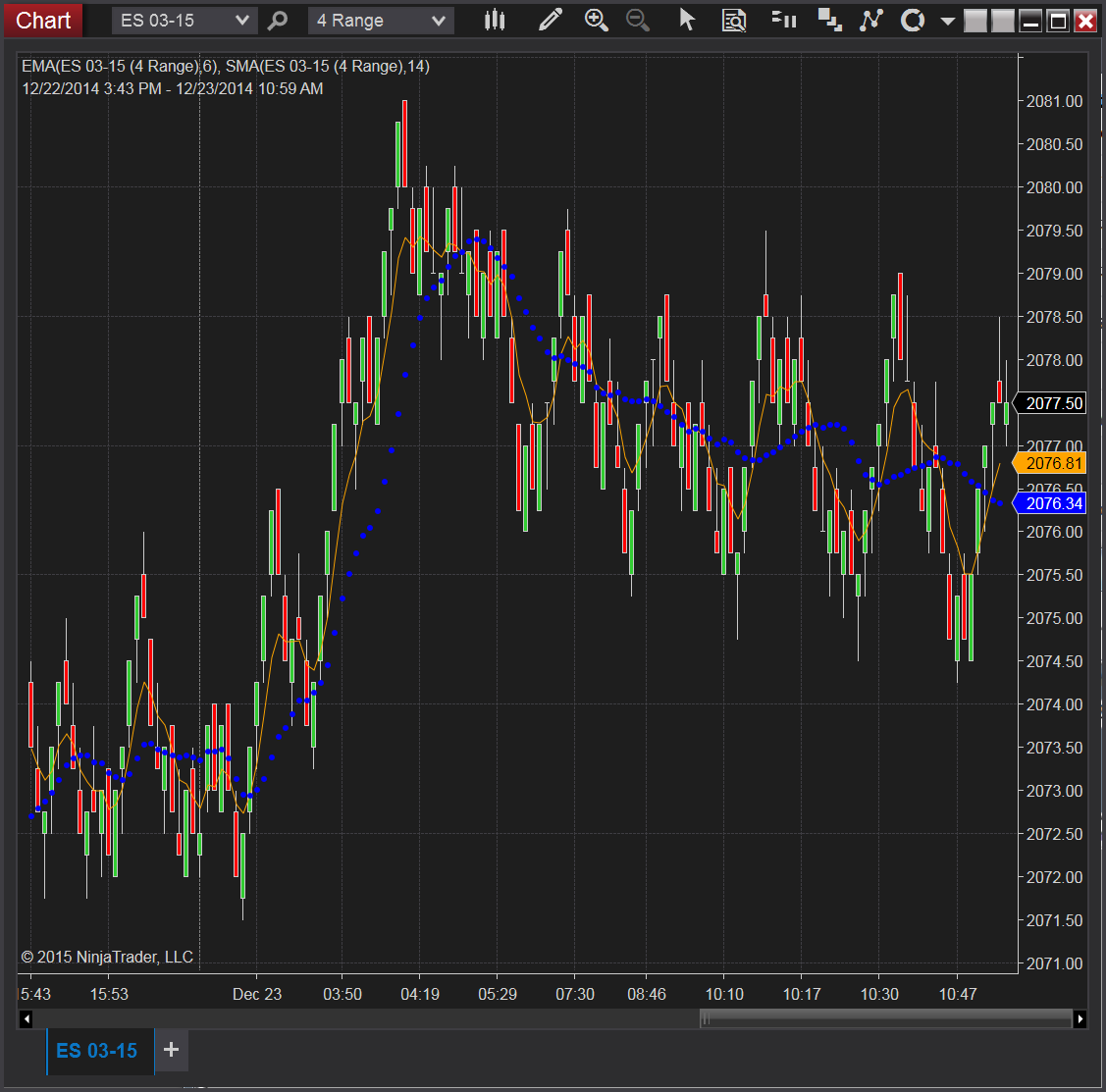The image size is (1106, 1092).
Task: Open the cascading squares strategies icon
Action: (x=829, y=21)
